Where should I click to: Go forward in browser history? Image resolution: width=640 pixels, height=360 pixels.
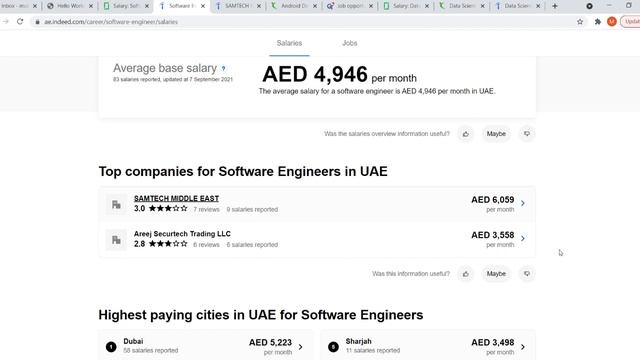coord(6,22)
